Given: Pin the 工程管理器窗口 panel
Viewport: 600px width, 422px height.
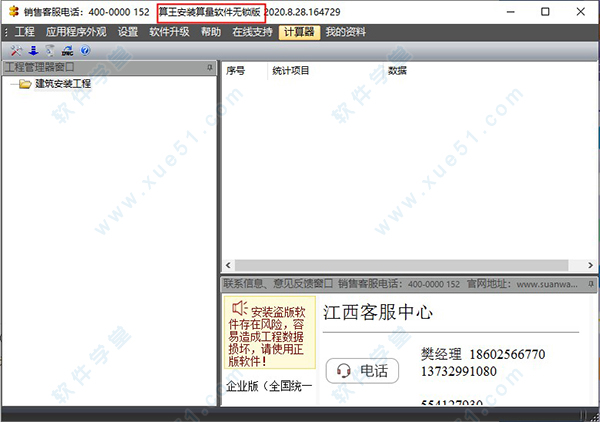Looking at the screenshot, I should pyautogui.click(x=210, y=68).
